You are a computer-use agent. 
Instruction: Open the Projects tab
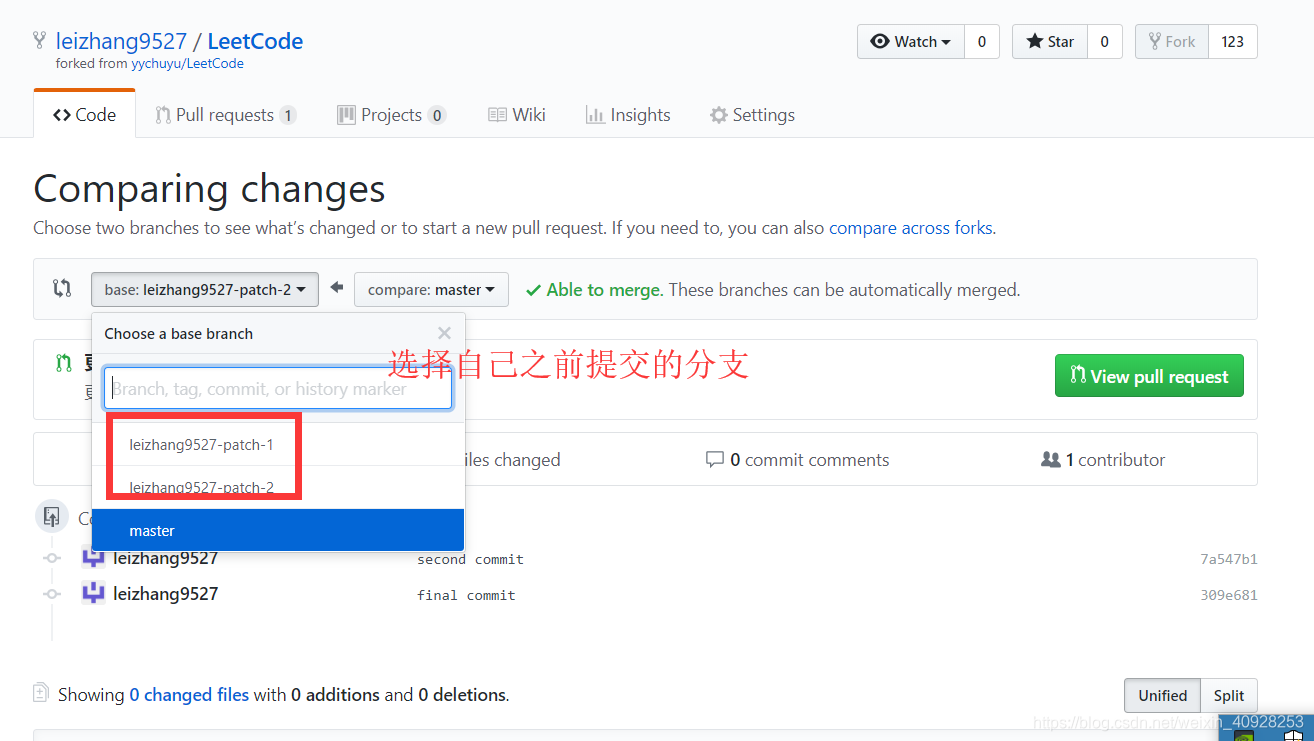391,115
